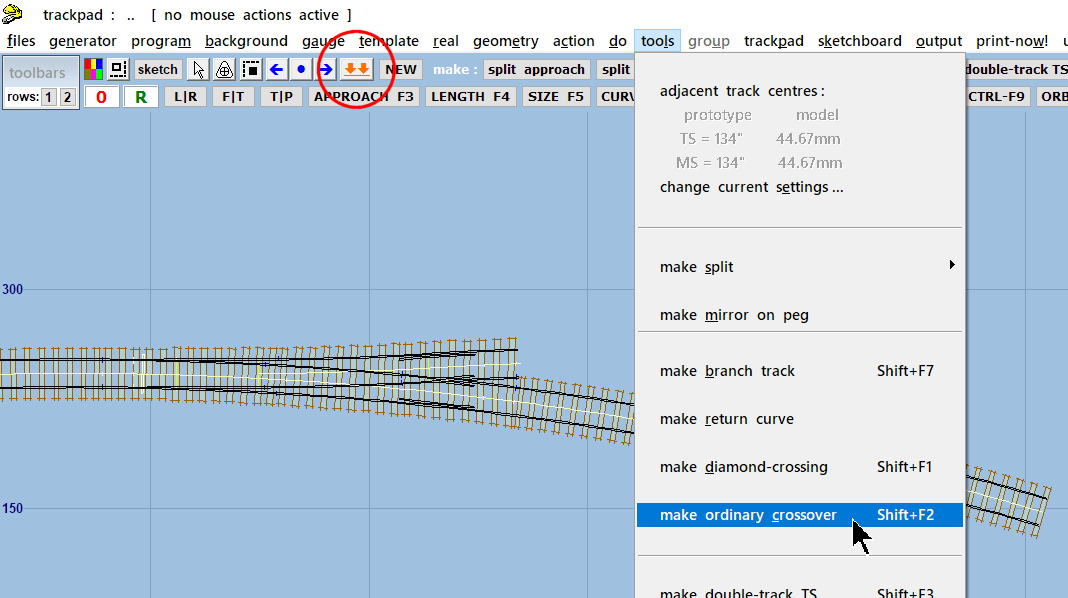Viewport: 1068px width, 598px height.
Task: Click the mouse pointer tool icon
Action: [198, 69]
